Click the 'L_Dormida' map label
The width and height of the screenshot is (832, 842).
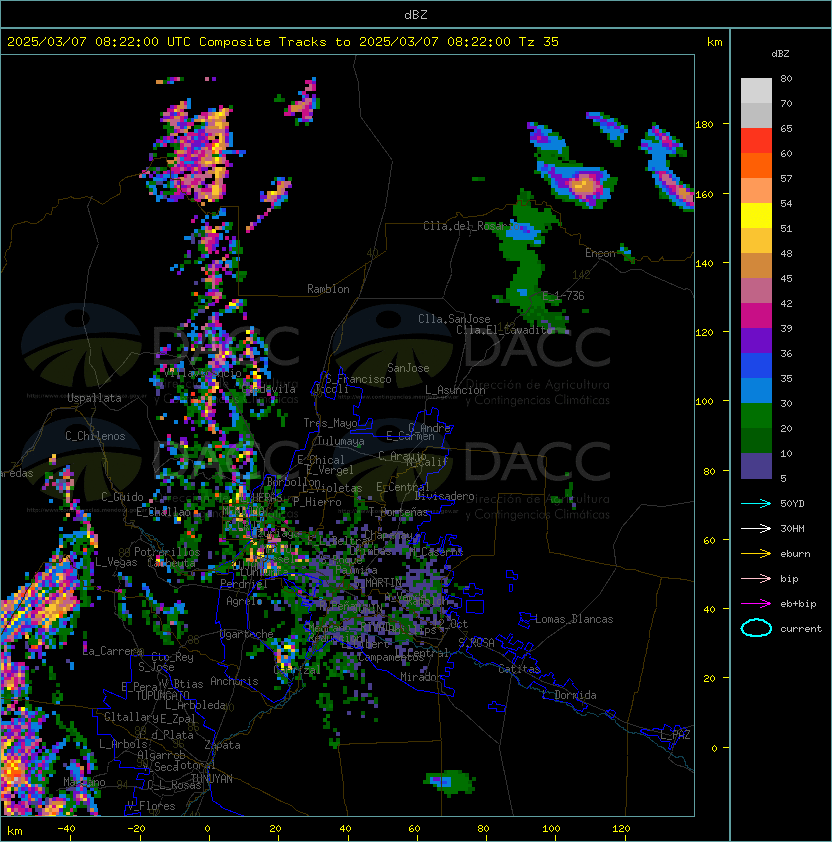[x=569, y=695]
